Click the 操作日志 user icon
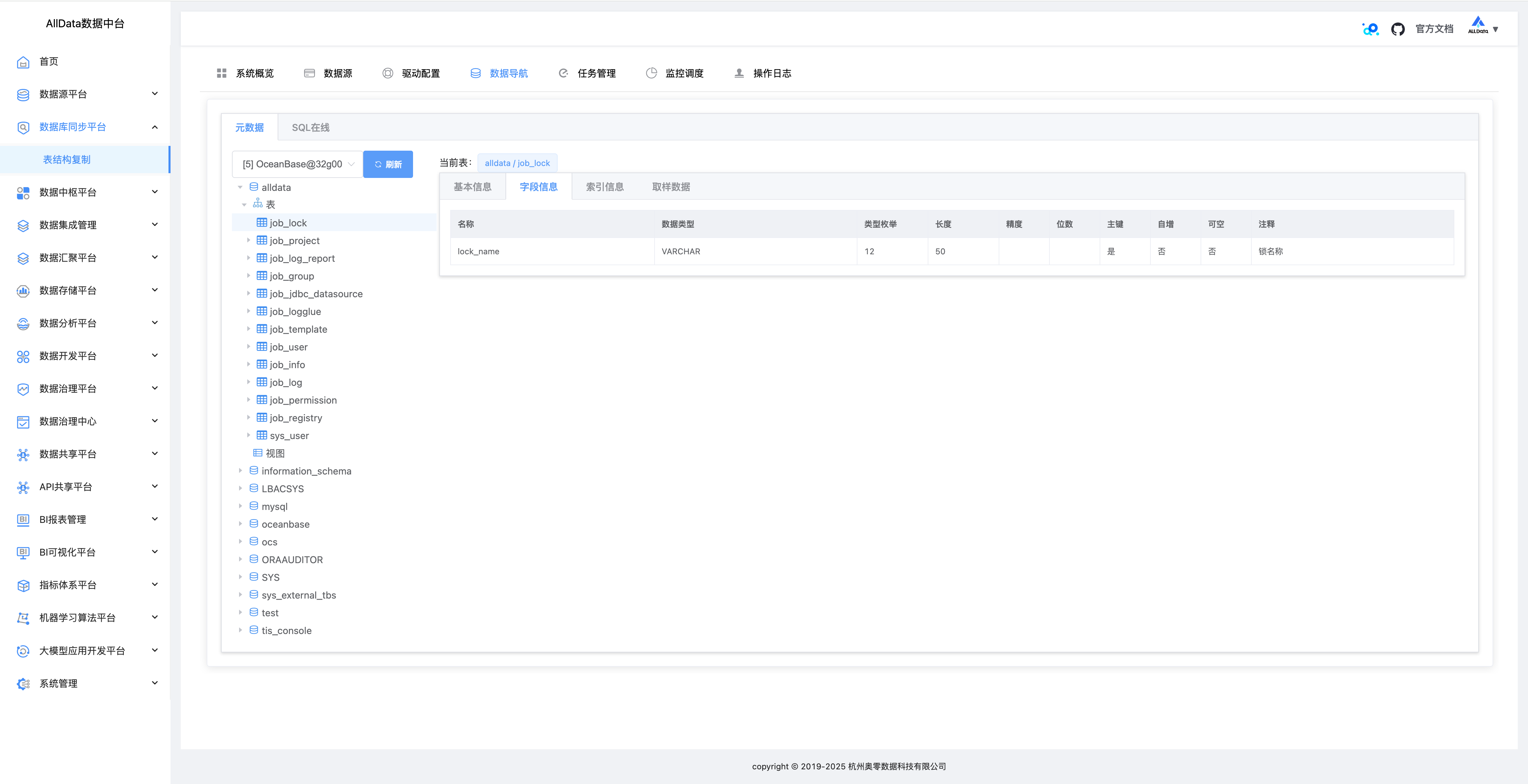 point(739,74)
